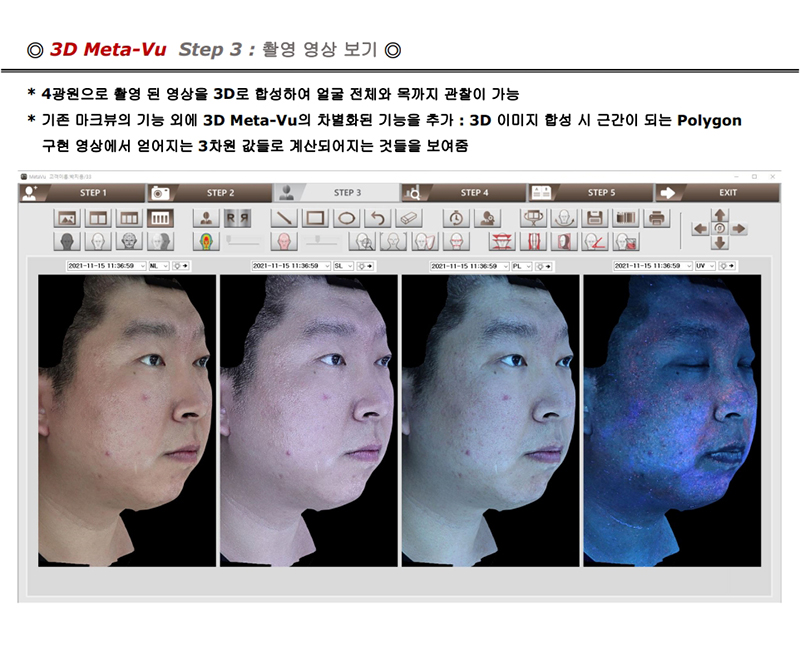Select the ellipse drawing tool
Viewport: 800px width, 659px height.
pos(346,217)
